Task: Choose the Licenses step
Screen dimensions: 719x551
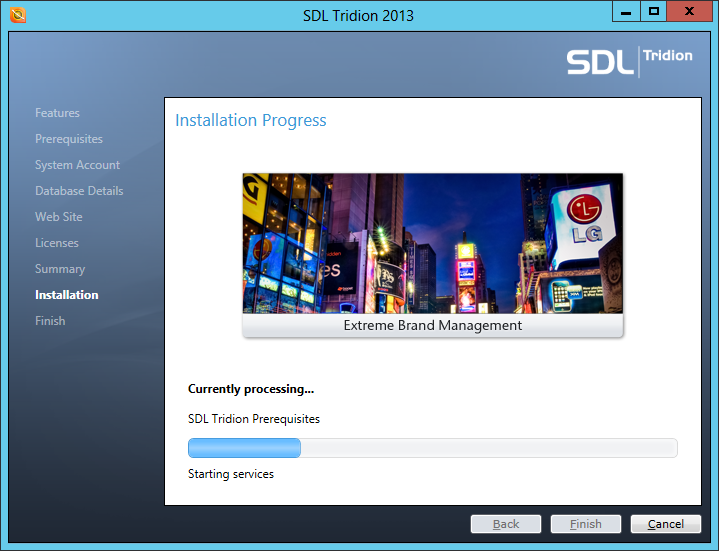Action: (57, 243)
